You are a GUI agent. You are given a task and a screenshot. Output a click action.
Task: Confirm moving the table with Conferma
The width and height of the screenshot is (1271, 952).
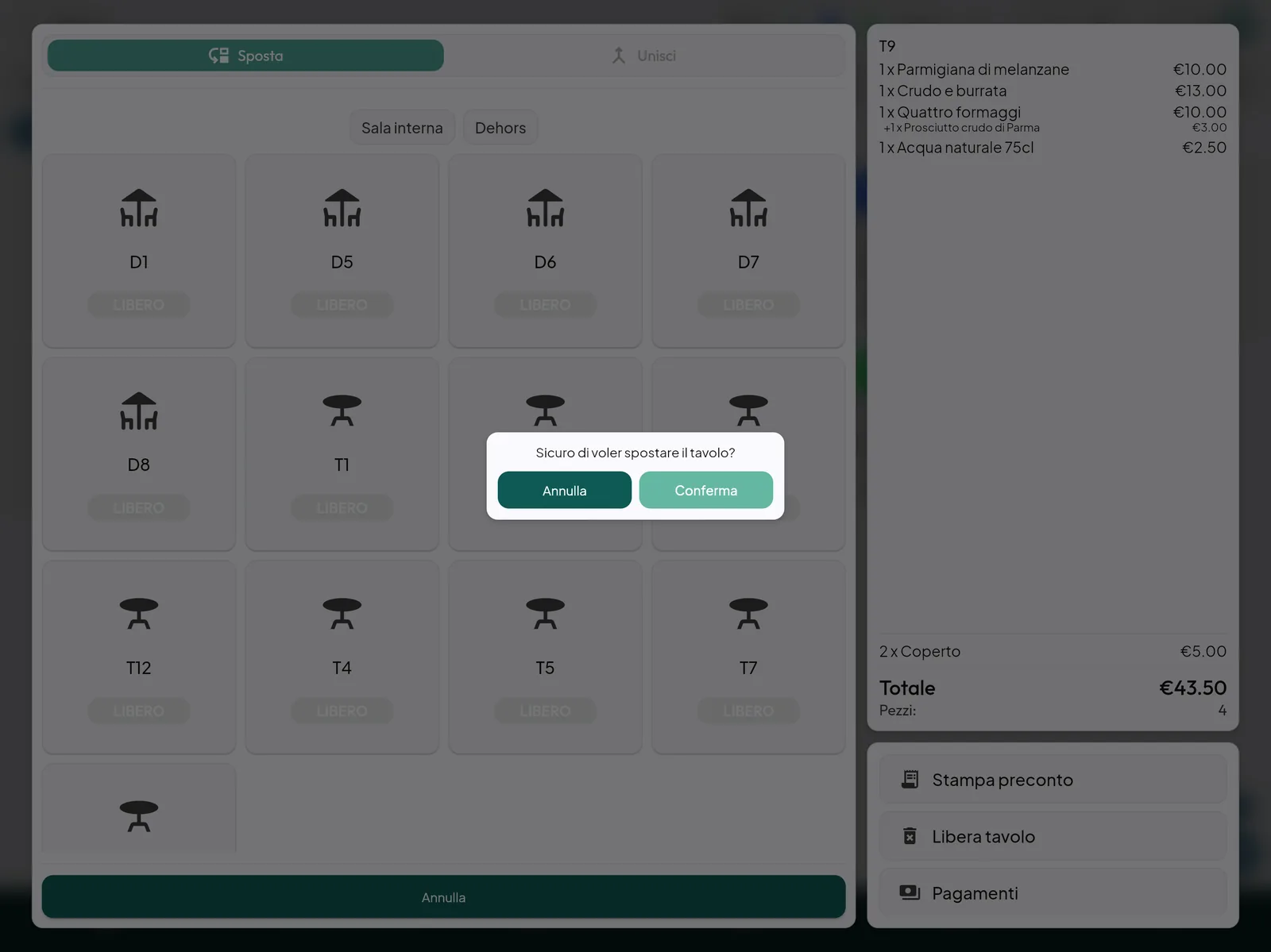(705, 490)
